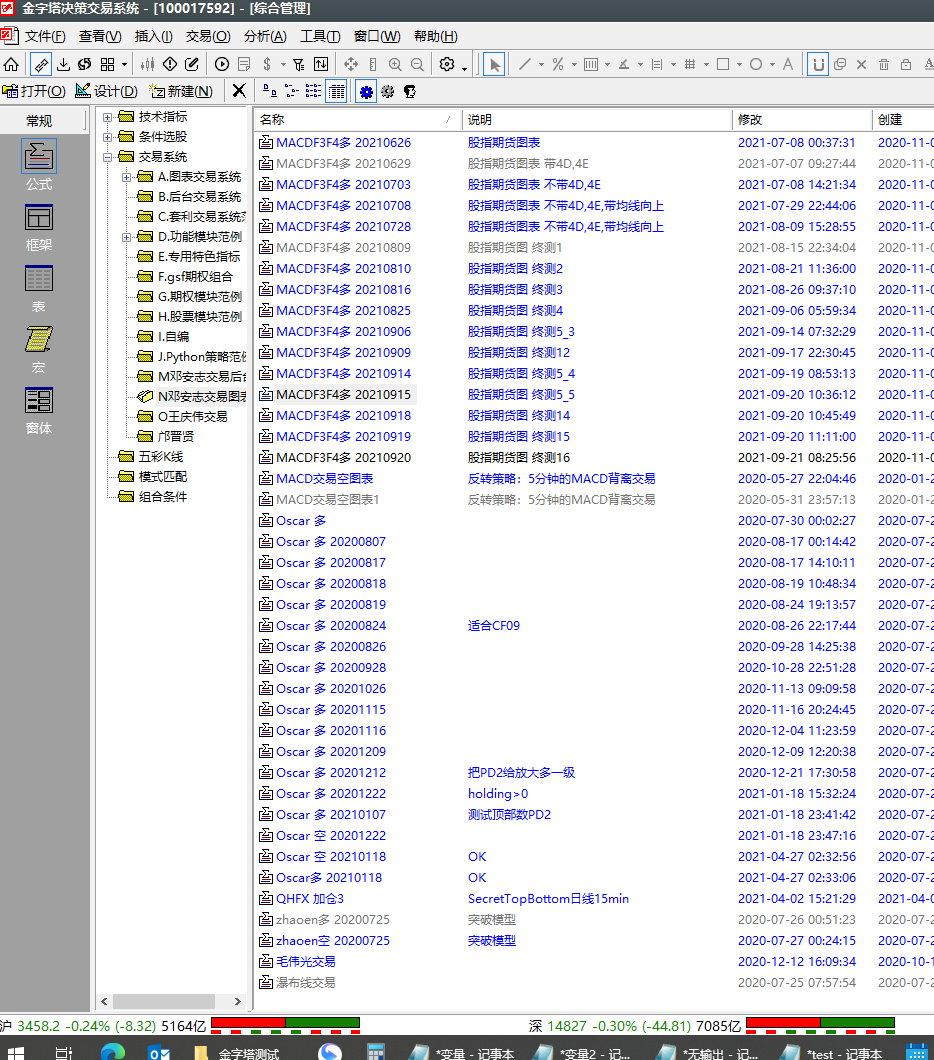Click the four-square grid layout icon
The height and width of the screenshot is (1060, 934).
point(107,64)
